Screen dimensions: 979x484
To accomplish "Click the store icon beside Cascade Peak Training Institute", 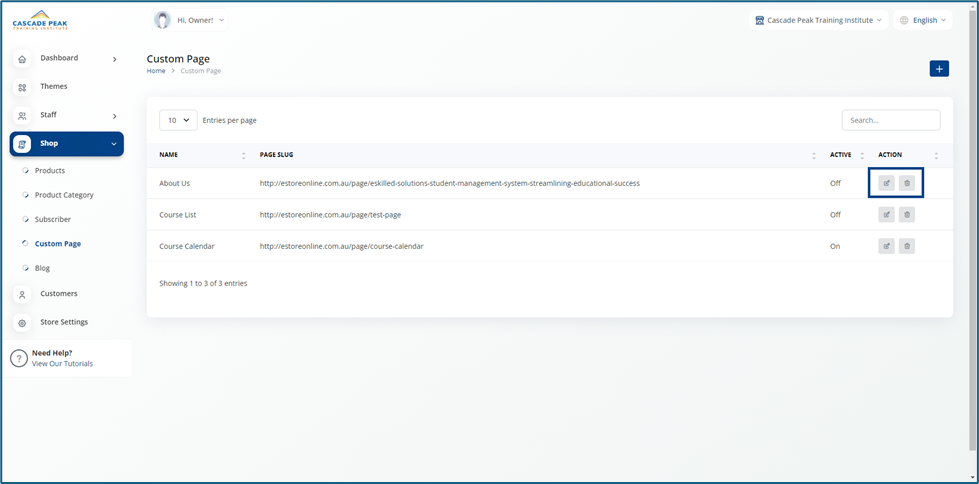I will pos(759,20).
